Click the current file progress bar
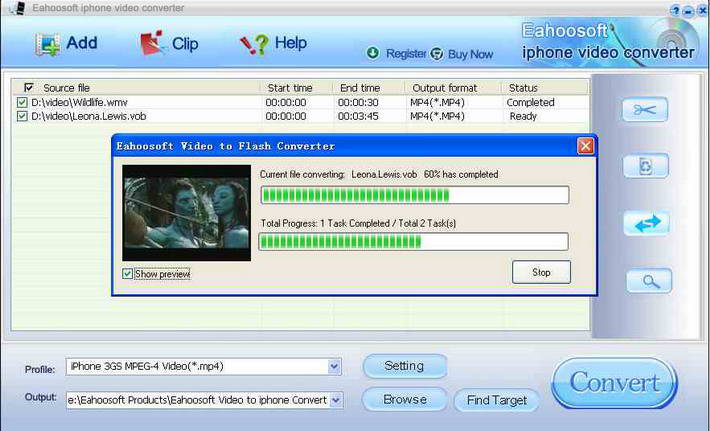 414,195
